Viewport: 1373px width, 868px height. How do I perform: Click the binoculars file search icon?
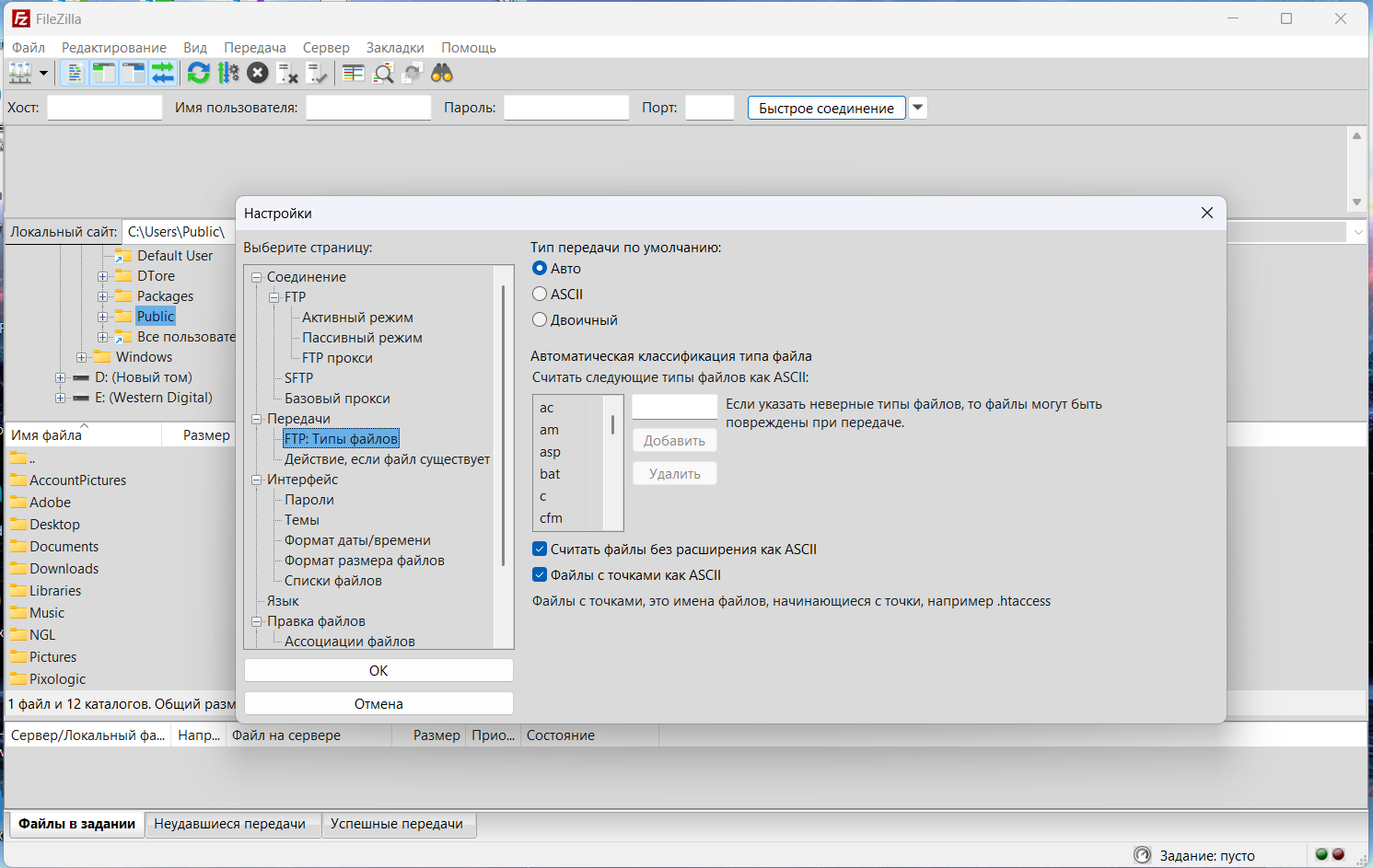point(442,73)
